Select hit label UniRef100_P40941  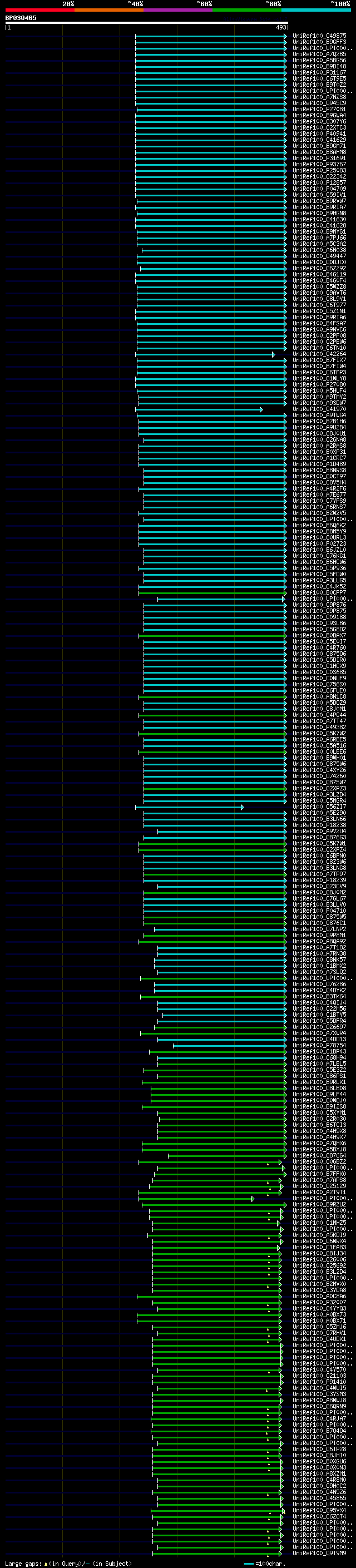pyautogui.click(x=319, y=134)
